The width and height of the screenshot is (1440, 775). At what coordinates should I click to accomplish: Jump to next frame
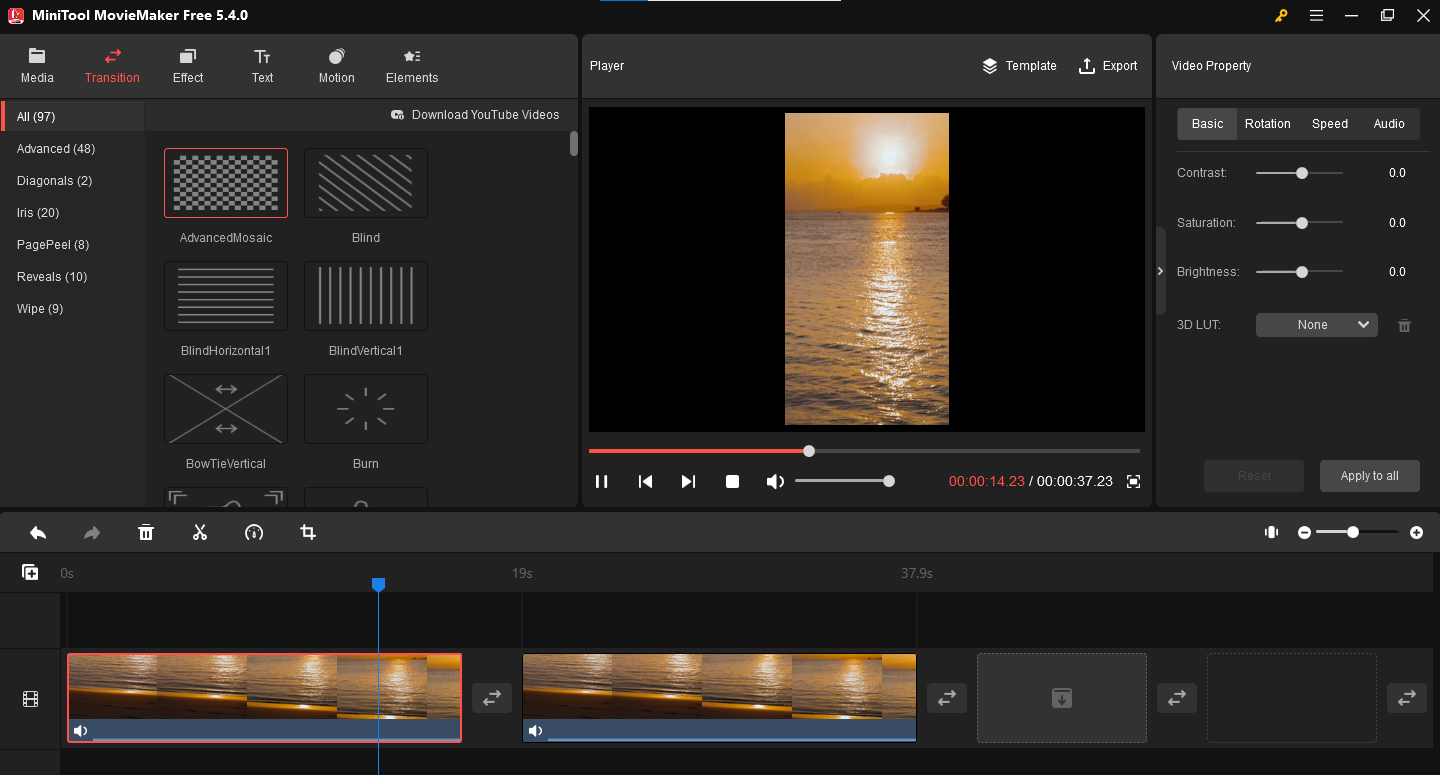pos(688,481)
